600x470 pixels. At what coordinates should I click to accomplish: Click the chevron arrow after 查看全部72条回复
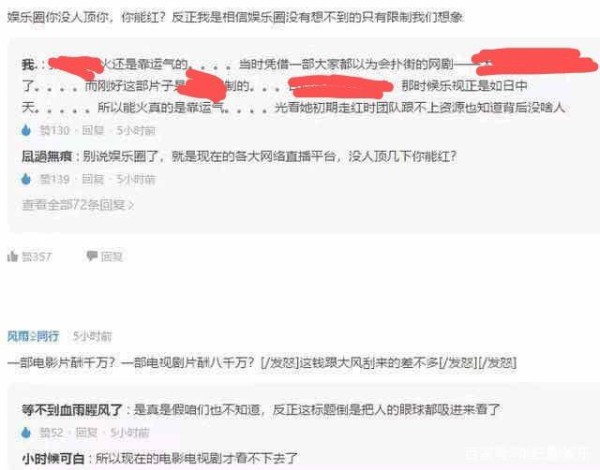click(x=131, y=206)
